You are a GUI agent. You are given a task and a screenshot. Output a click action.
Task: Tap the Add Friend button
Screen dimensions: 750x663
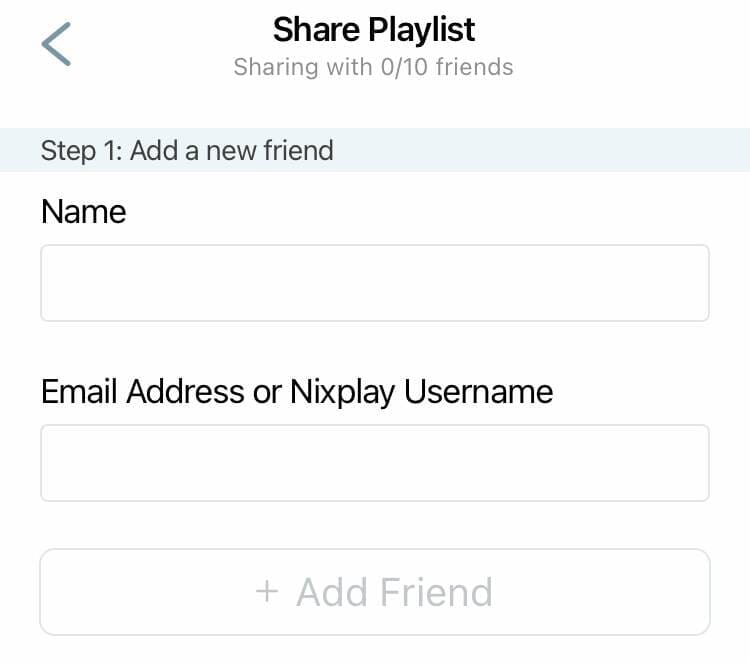[375, 592]
